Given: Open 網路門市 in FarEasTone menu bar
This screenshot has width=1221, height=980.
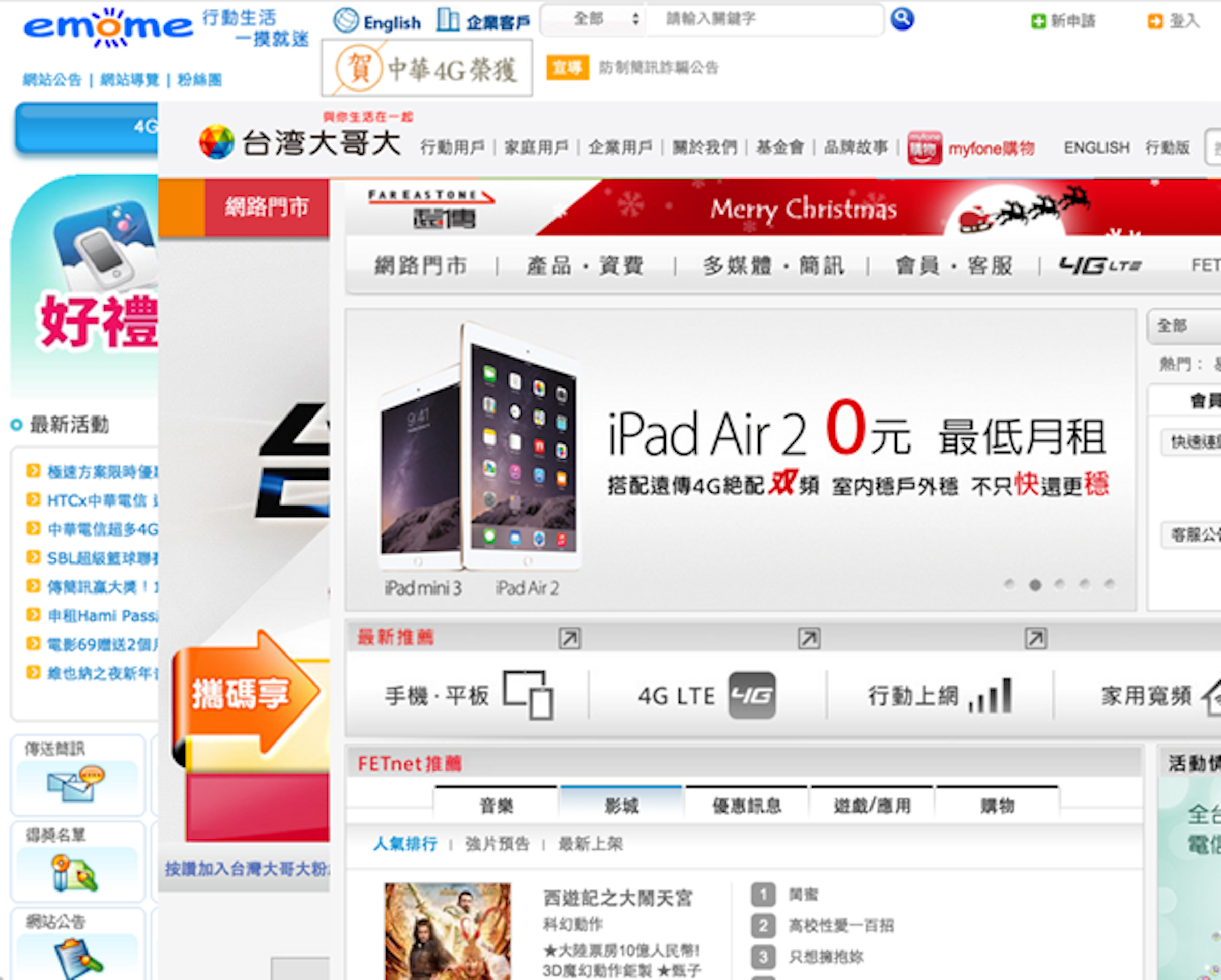Looking at the screenshot, I should 420,265.
